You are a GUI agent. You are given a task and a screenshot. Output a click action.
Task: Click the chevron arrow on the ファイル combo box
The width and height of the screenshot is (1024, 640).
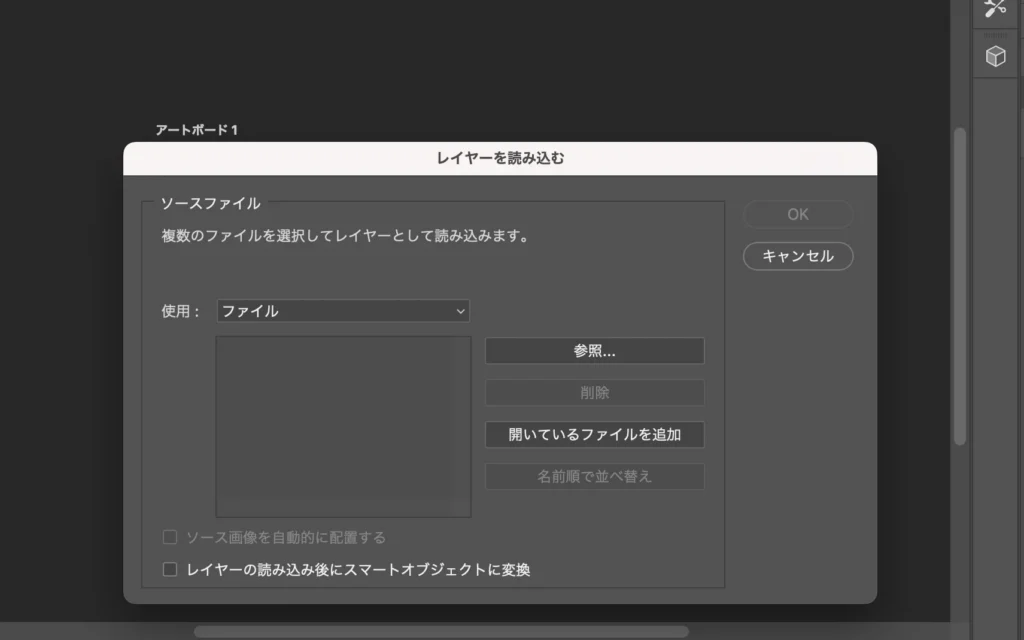460,311
